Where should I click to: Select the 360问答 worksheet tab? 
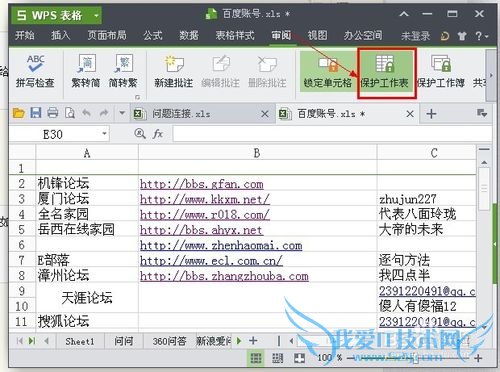pos(169,341)
